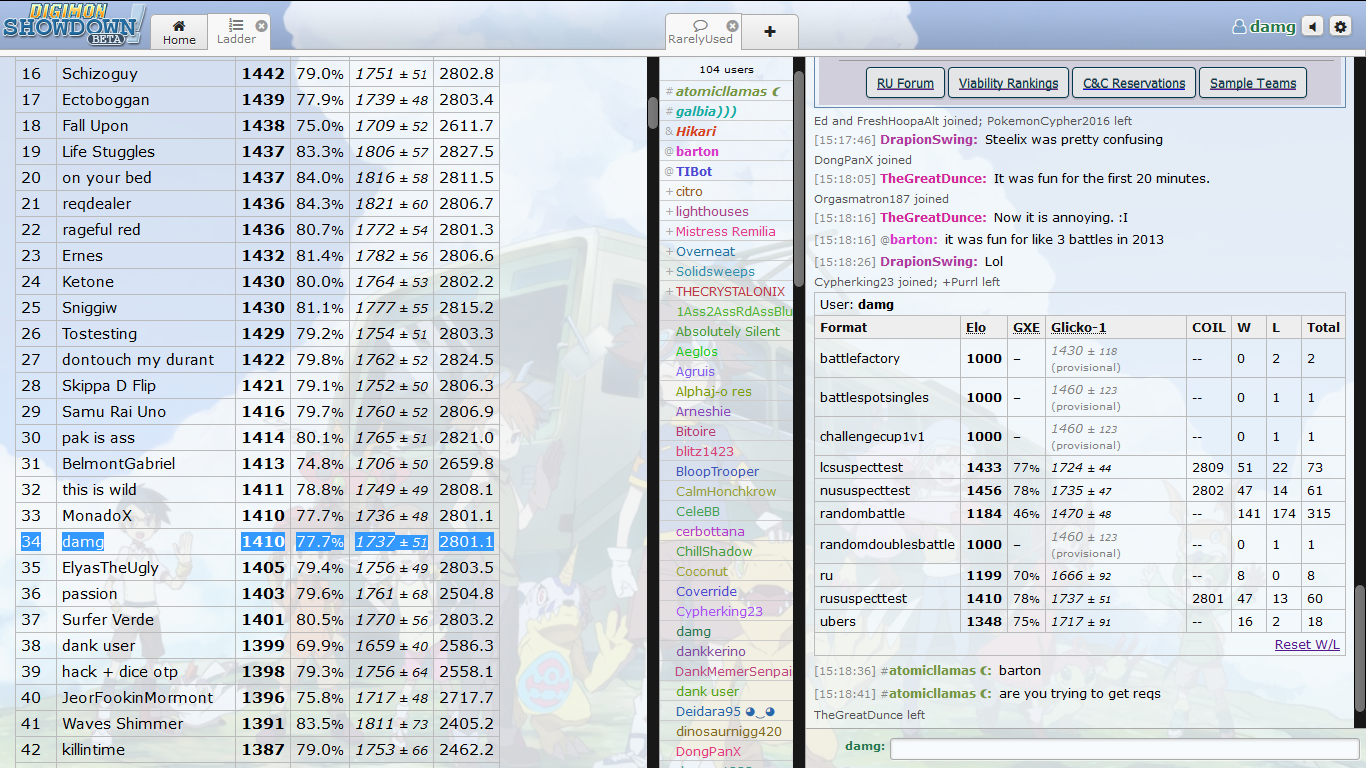Select ElyasTheUgly ladder row

pyautogui.click(x=257, y=568)
